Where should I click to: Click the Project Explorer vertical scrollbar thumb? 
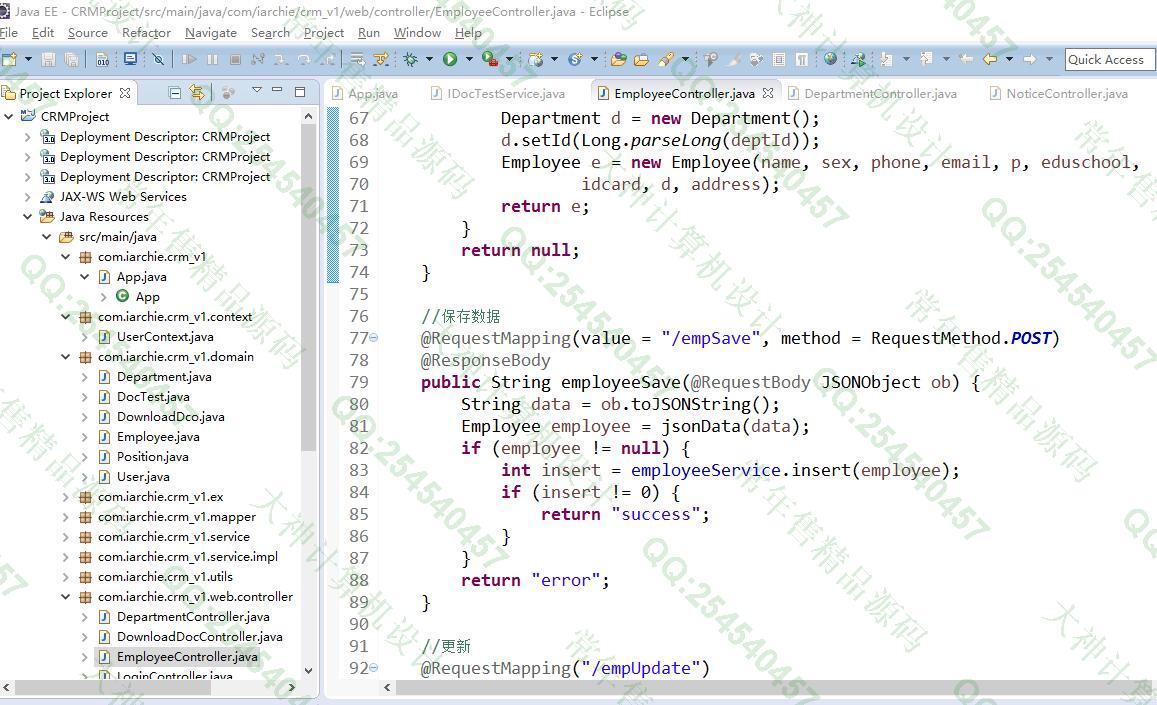pos(308,288)
